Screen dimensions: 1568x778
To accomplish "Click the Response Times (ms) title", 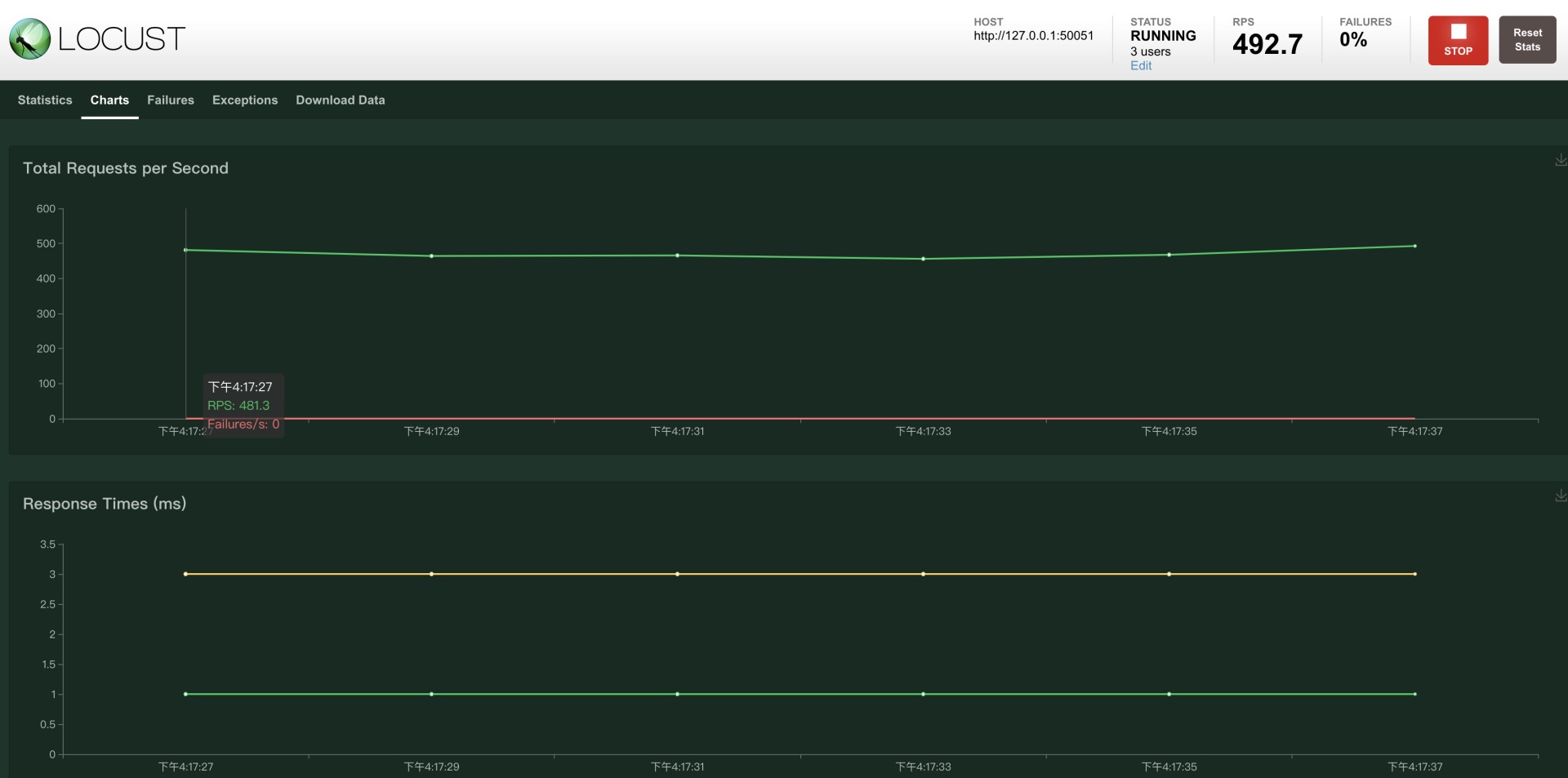I will pos(105,504).
